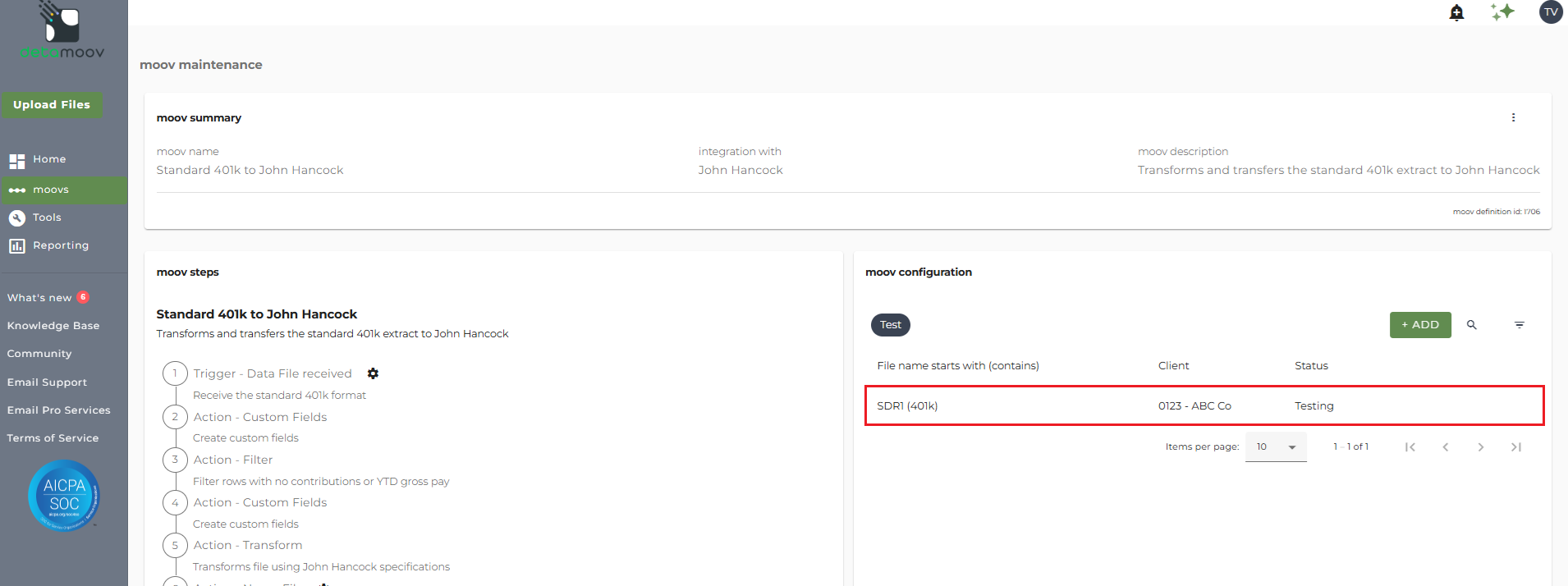Image resolution: width=1568 pixels, height=586 pixels.
Task: Click the datamoov logo
Action: pos(62,31)
